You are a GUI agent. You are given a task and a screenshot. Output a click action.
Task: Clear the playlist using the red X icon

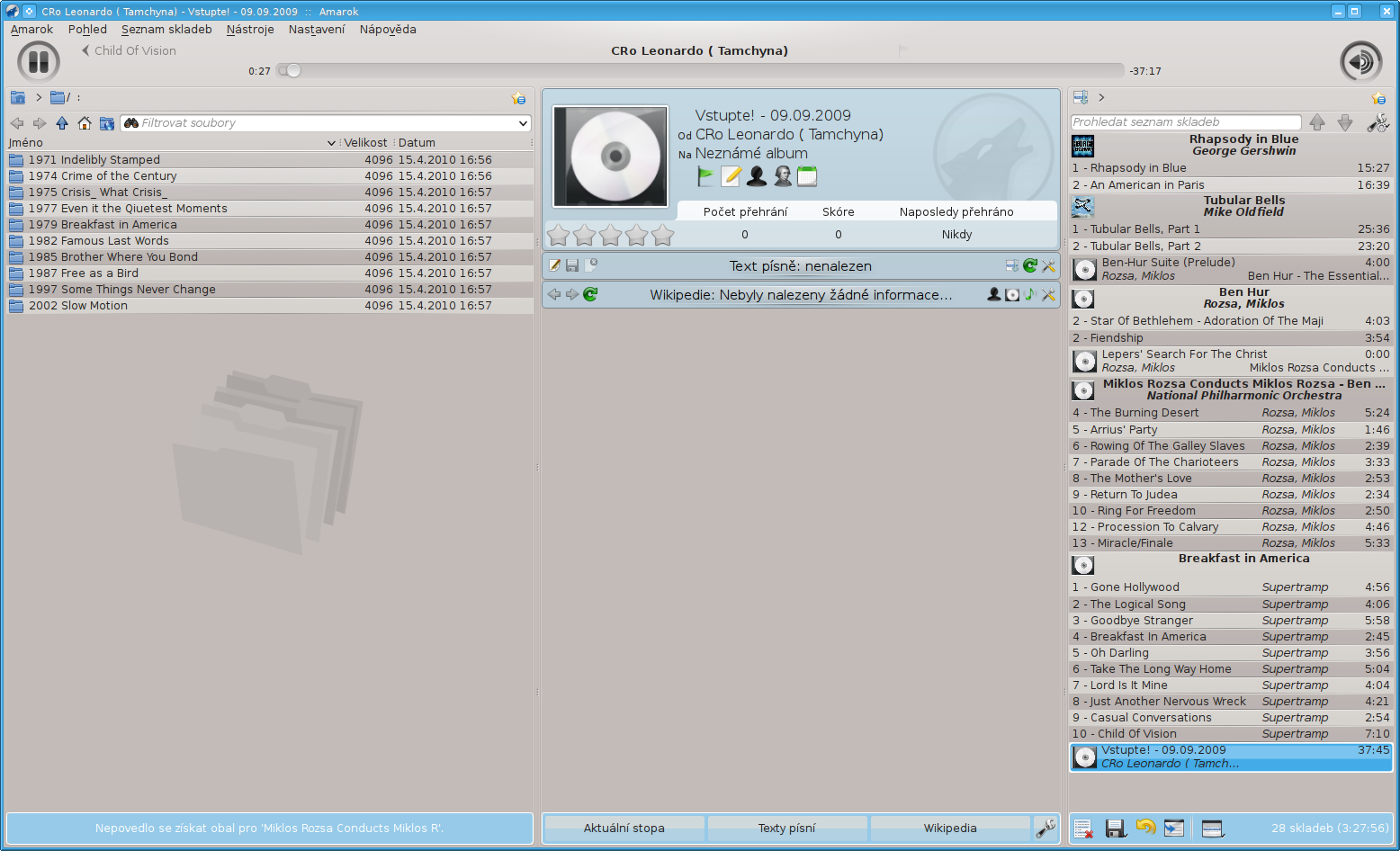pos(1083,829)
